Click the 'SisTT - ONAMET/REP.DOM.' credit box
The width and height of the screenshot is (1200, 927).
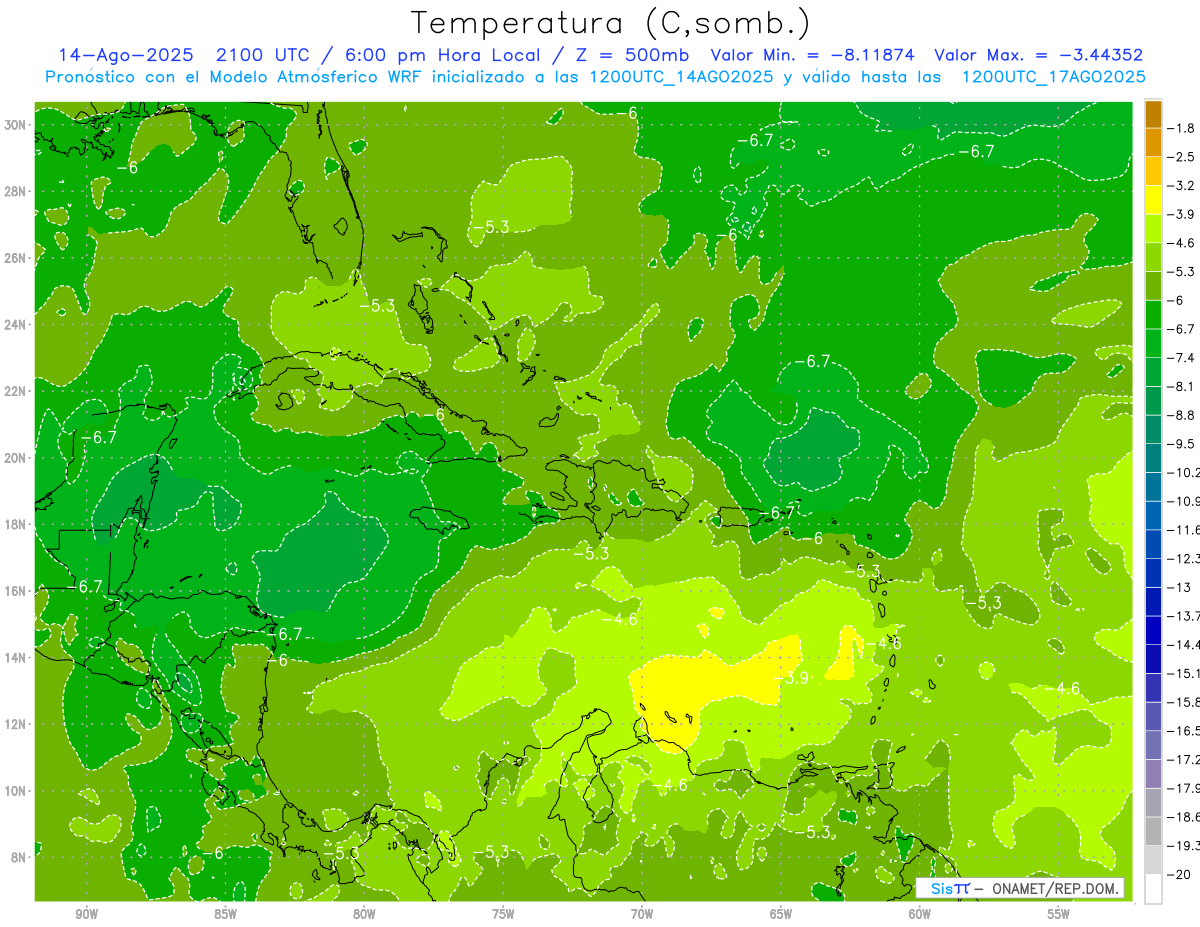[x=1019, y=888]
